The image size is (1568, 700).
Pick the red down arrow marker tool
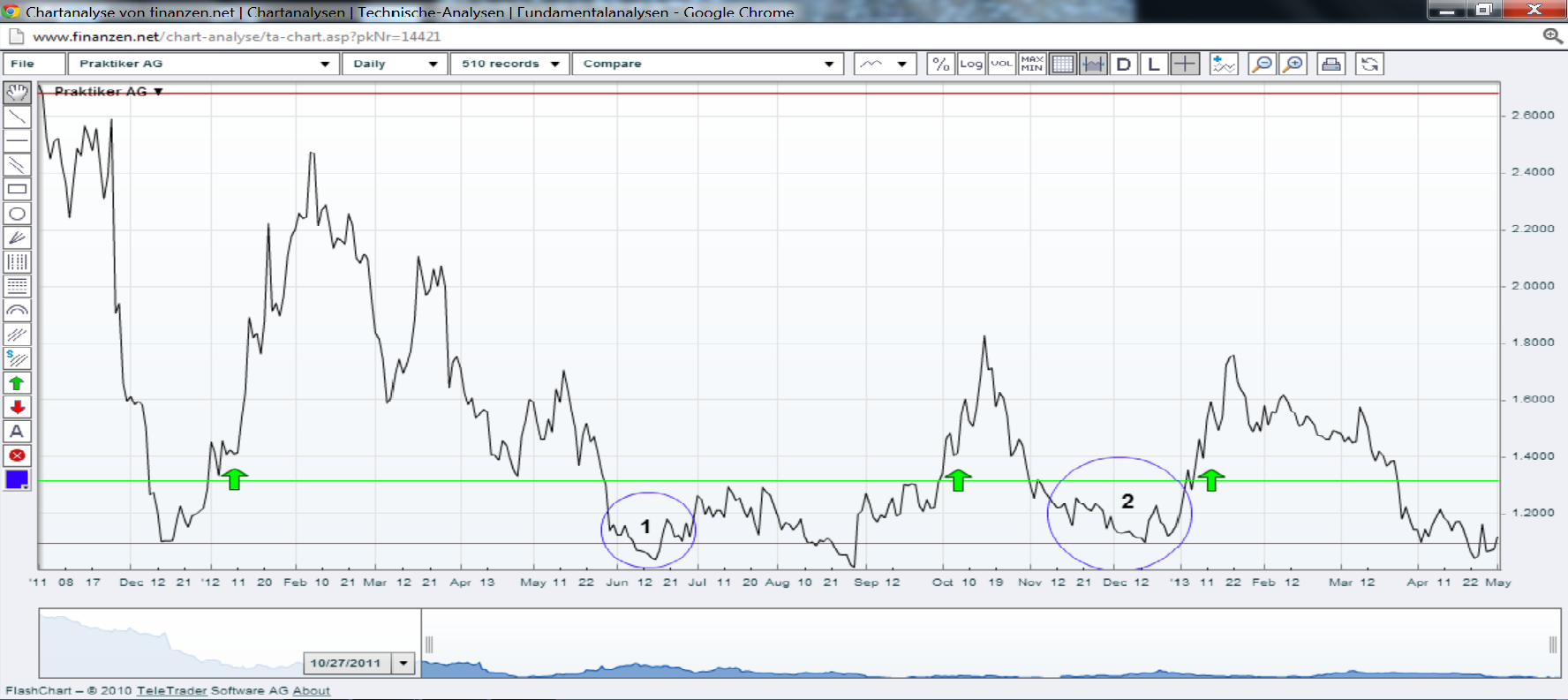pos(17,407)
